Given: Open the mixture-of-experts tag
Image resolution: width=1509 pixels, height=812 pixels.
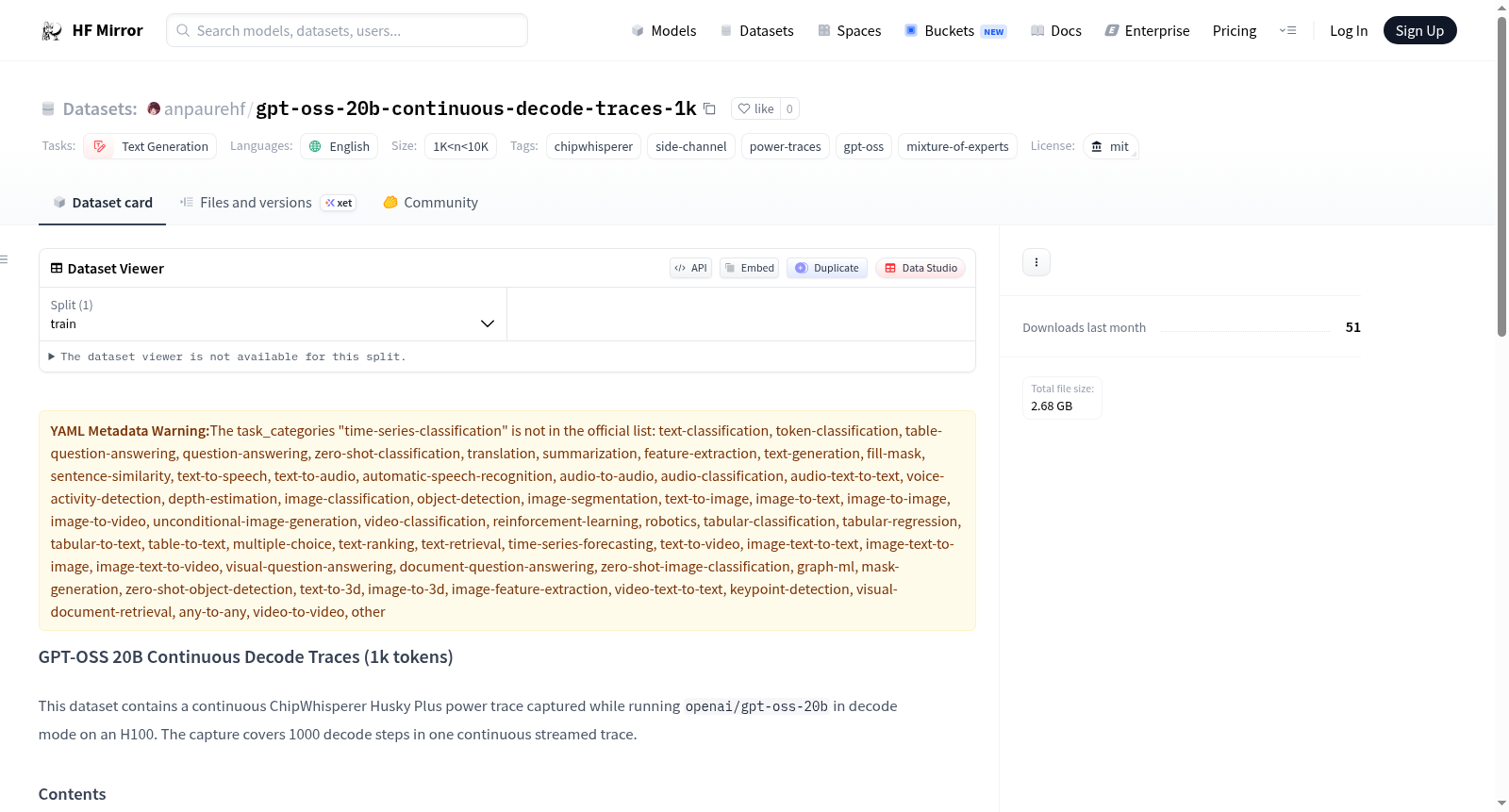Looking at the screenshot, I should [x=957, y=146].
